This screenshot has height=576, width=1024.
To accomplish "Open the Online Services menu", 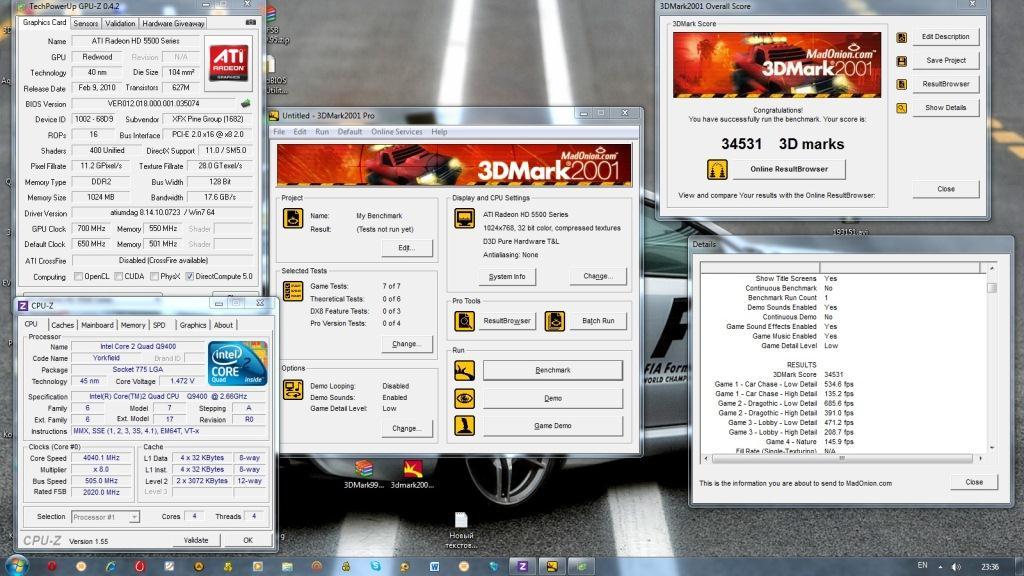I will (x=396, y=132).
